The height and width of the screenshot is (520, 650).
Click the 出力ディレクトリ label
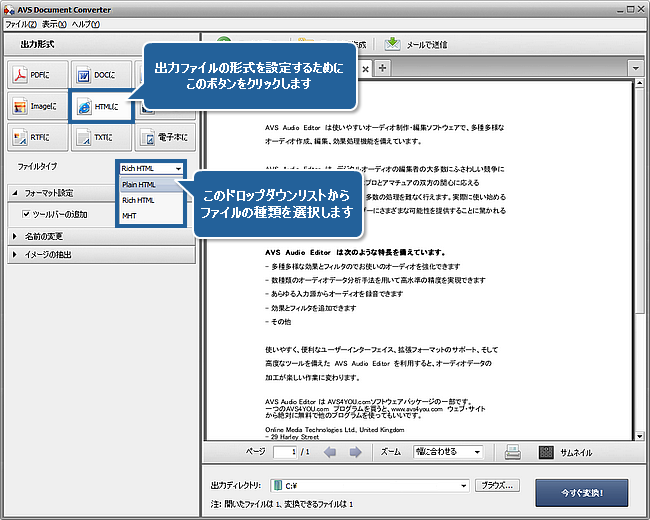[236, 486]
